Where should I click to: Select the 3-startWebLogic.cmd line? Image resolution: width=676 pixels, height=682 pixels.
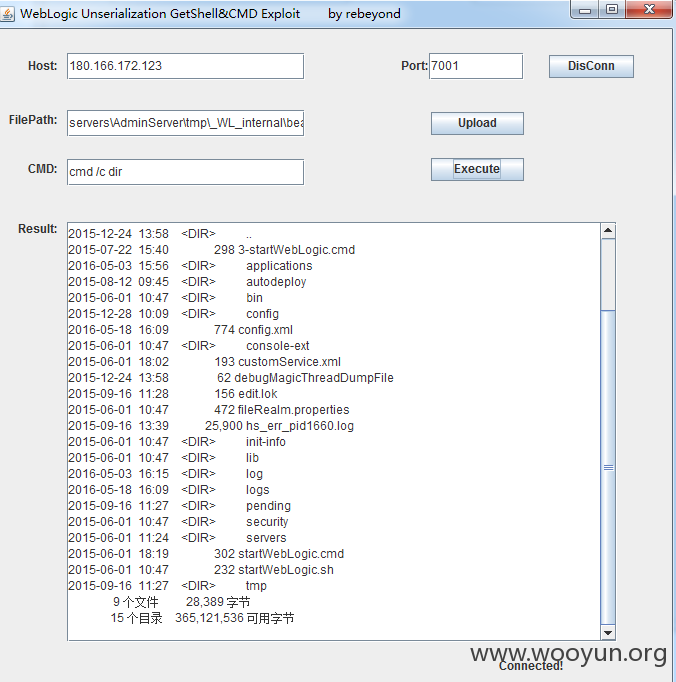[212, 250]
